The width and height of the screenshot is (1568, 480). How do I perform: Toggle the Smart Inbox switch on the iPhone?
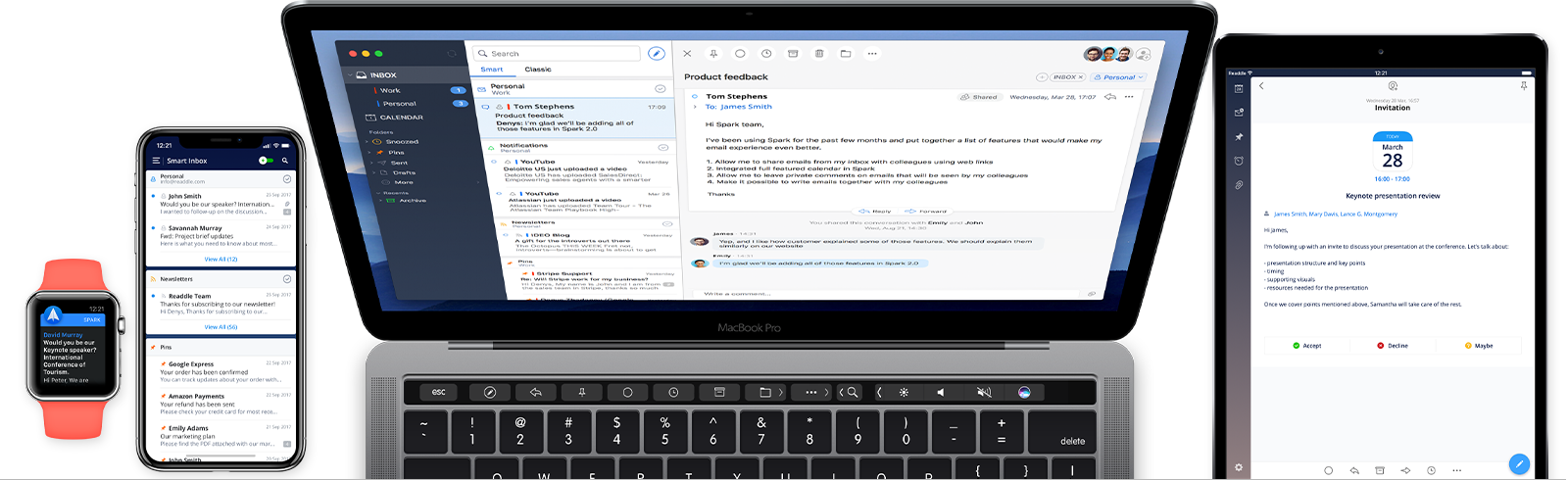point(266,160)
